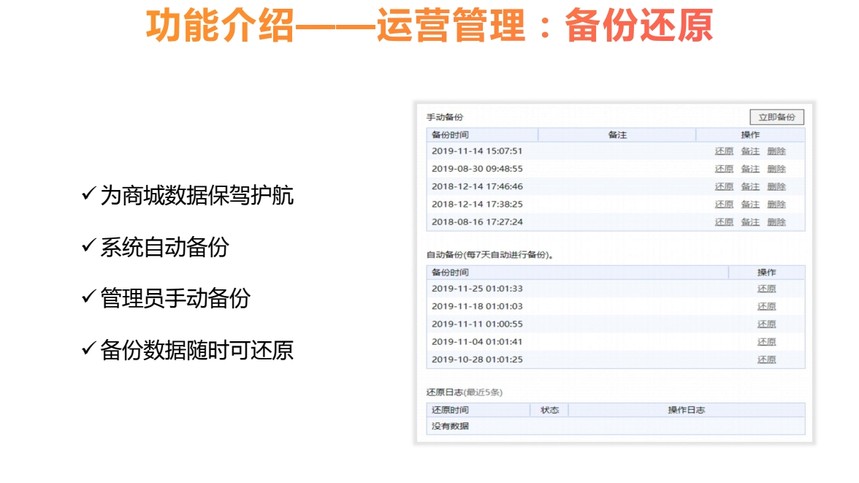Restore the 2019-11-14 15:07:51 manual backup
Viewport: 859px width, 483px height.
(x=724, y=151)
